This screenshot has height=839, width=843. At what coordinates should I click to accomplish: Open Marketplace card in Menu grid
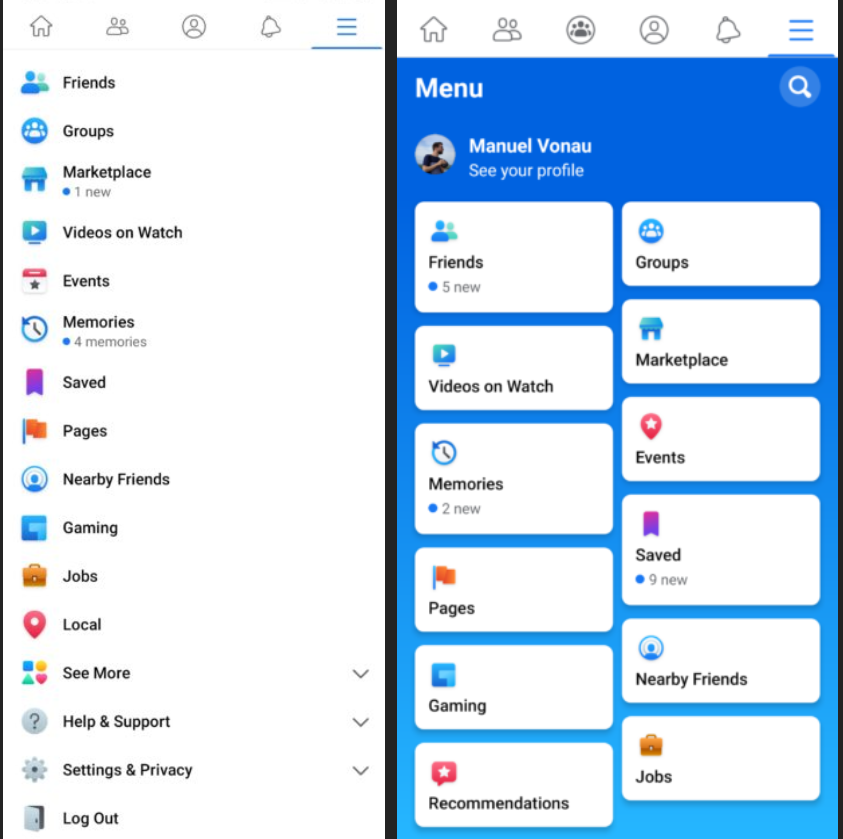(x=720, y=341)
